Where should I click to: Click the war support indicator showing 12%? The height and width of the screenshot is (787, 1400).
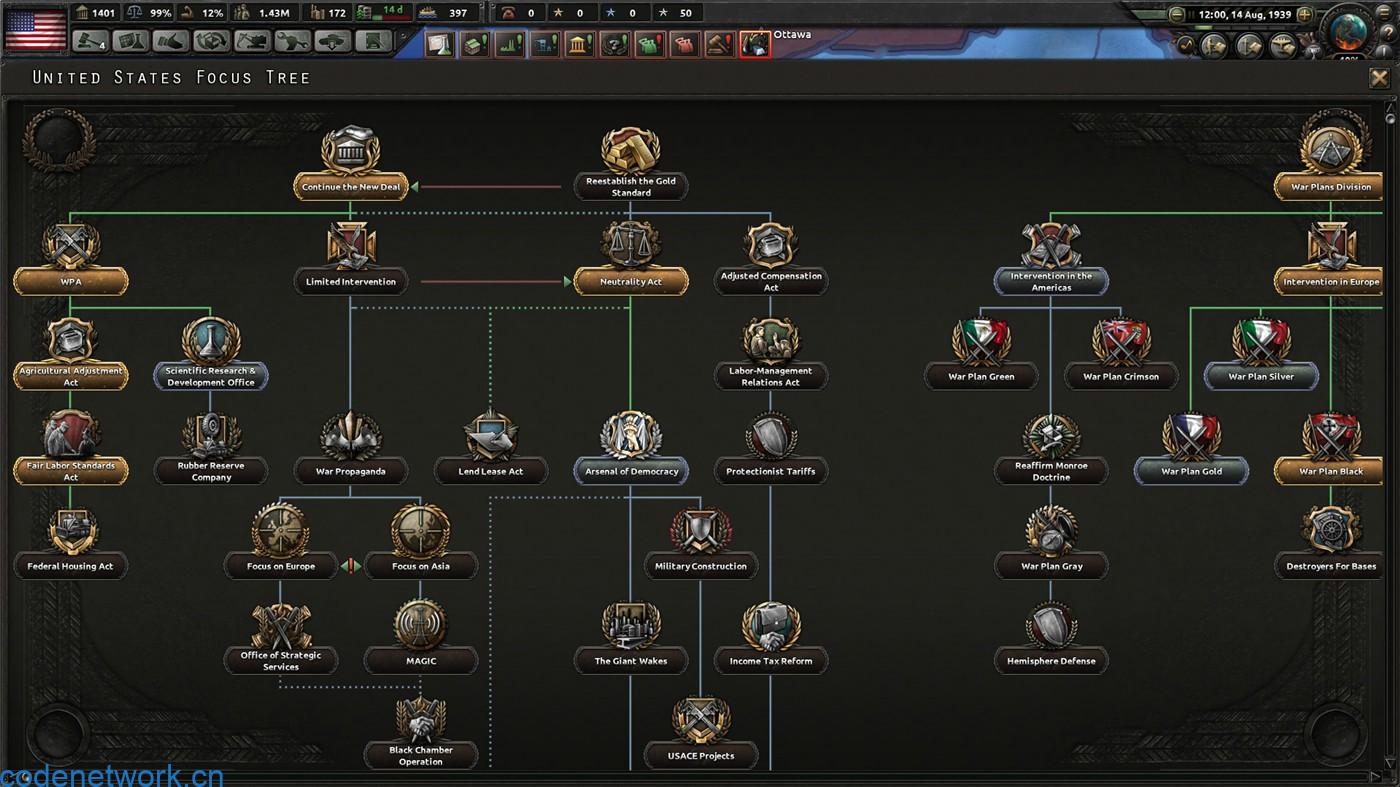(x=202, y=13)
